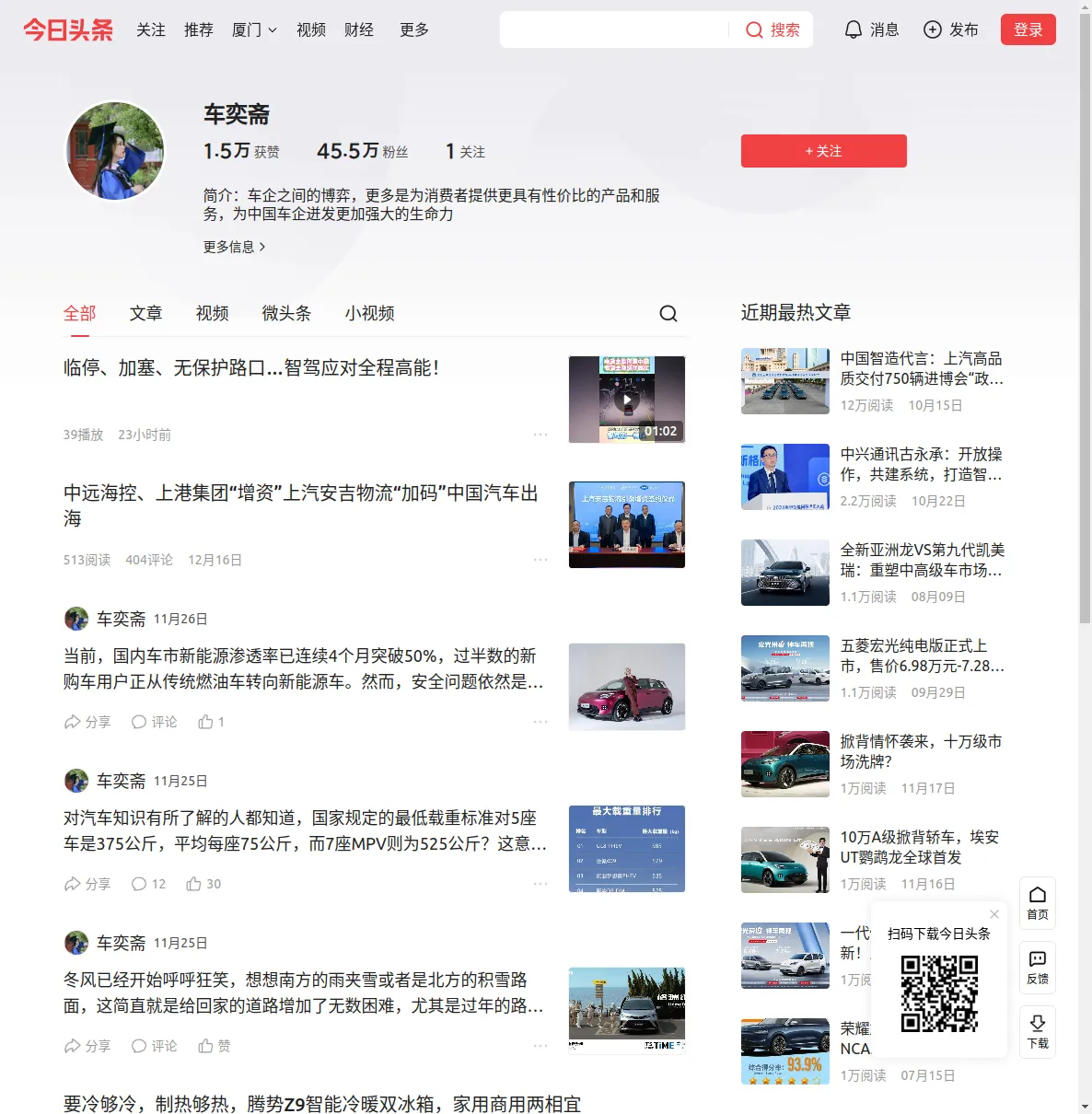Select the 全部 tab
This screenshot has width=1092, height=1114.
coord(80,313)
